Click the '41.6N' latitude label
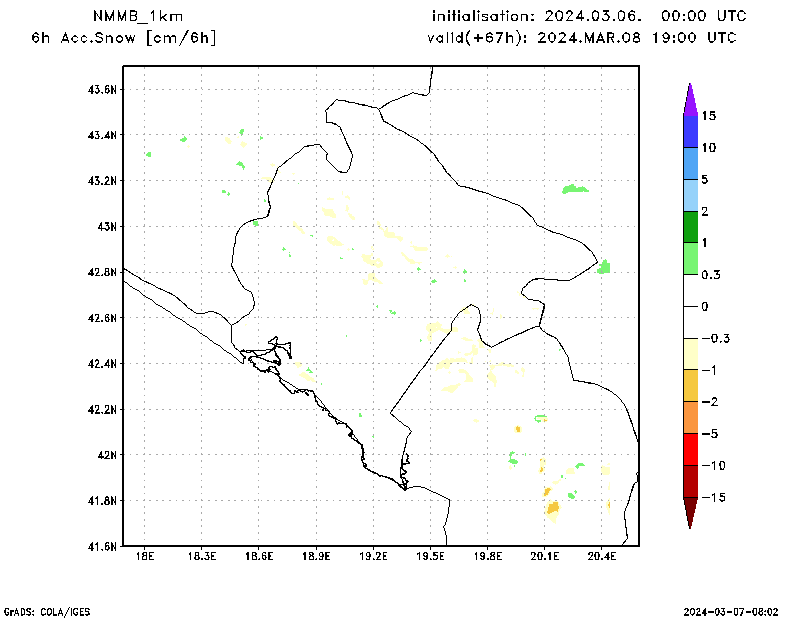Image resolution: width=800 pixels, height=618 pixels. pyautogui.click(x=102, y=547)
